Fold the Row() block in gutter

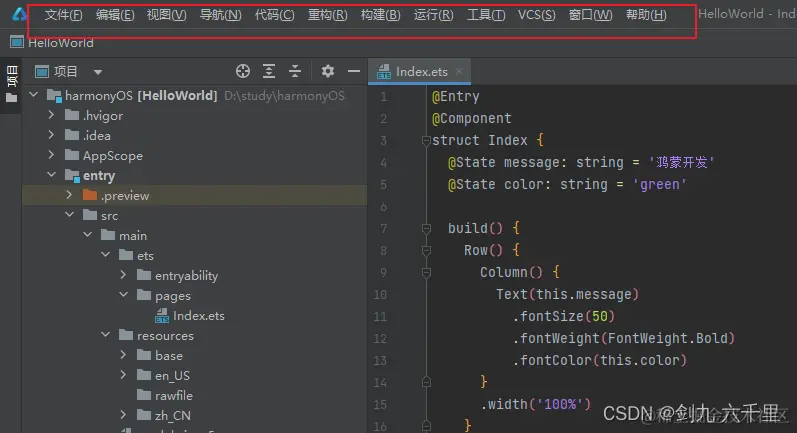426,250
